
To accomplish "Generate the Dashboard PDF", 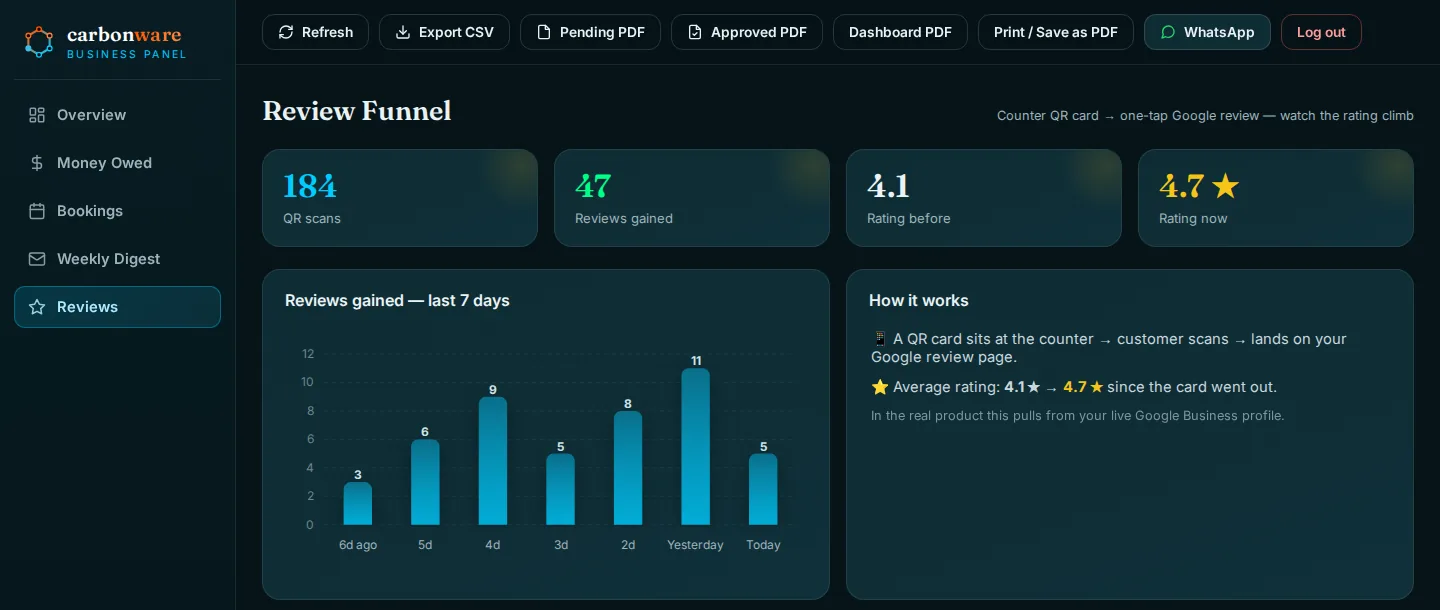I will [900, 32].
